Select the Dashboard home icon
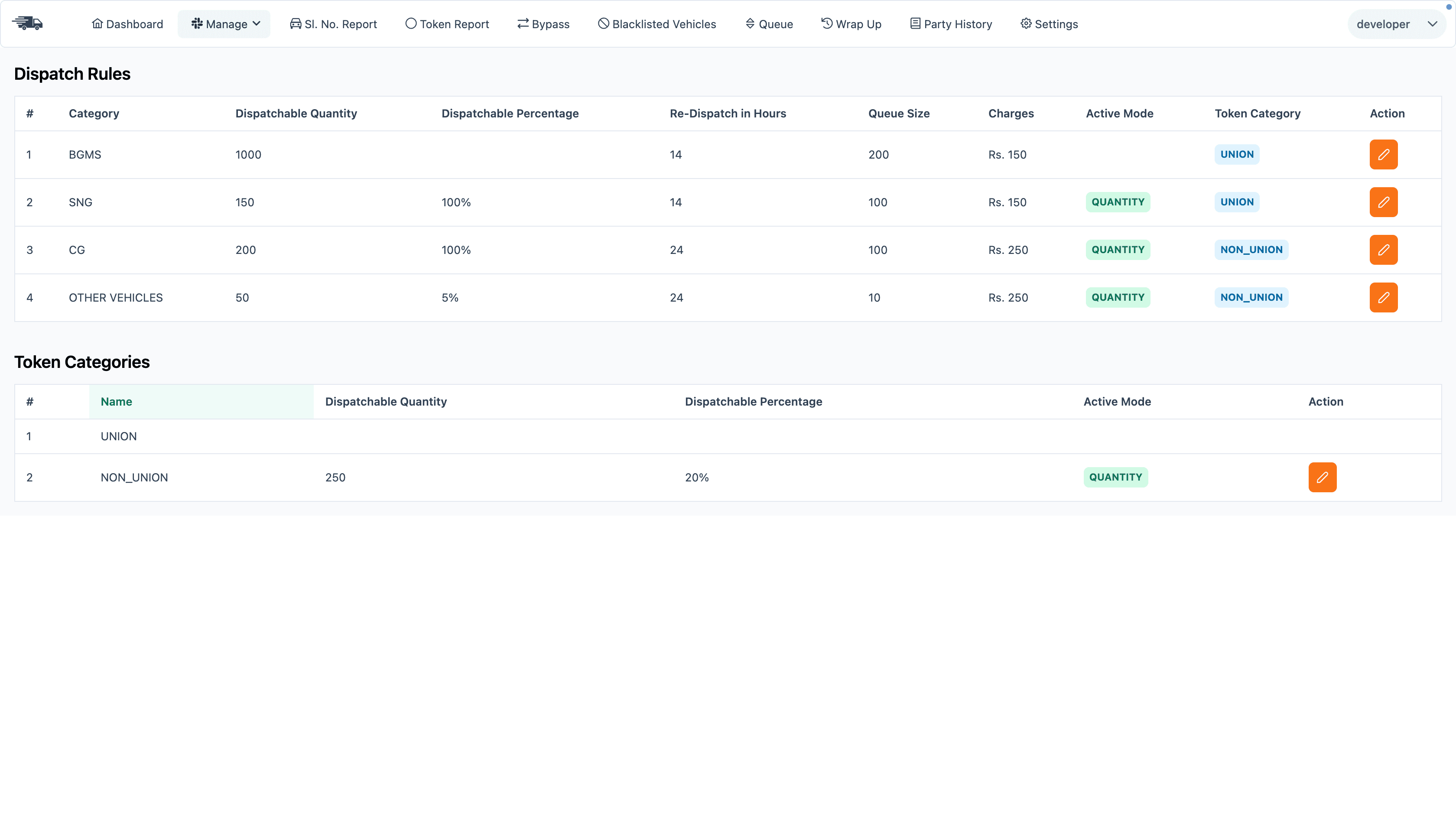 tap(97, 23)
